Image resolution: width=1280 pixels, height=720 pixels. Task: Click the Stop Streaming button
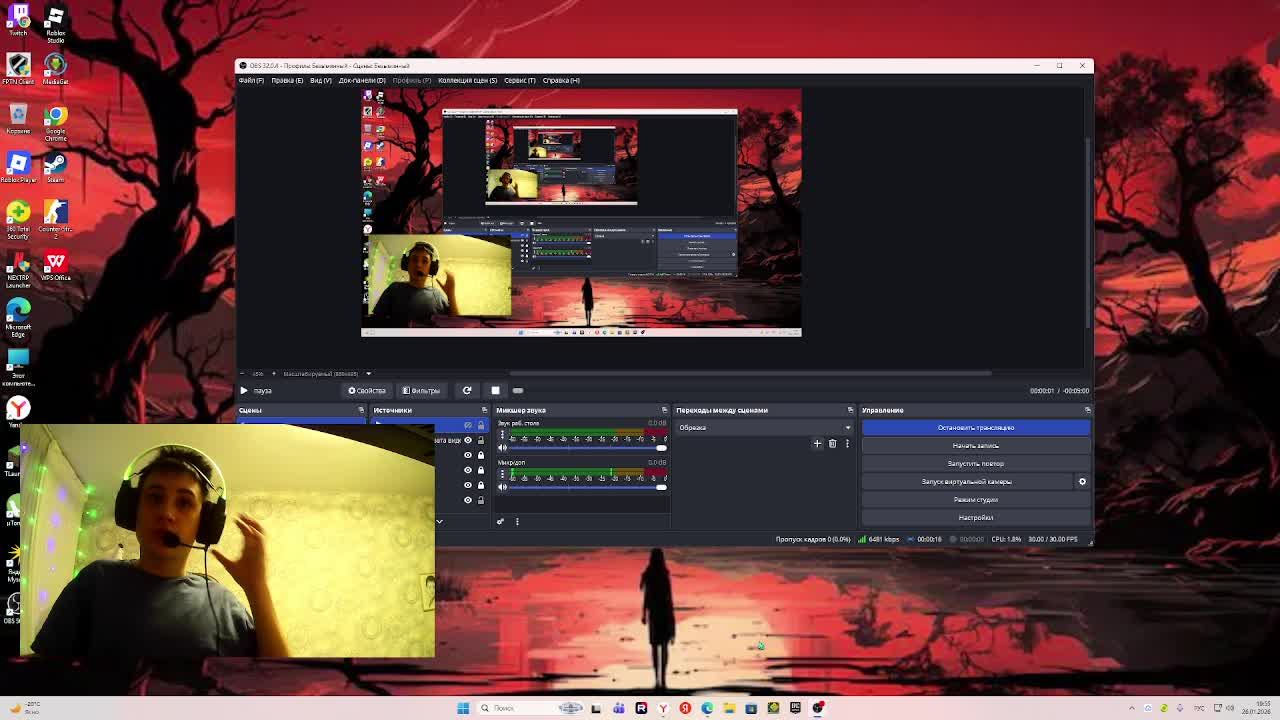tap(976, 427)
